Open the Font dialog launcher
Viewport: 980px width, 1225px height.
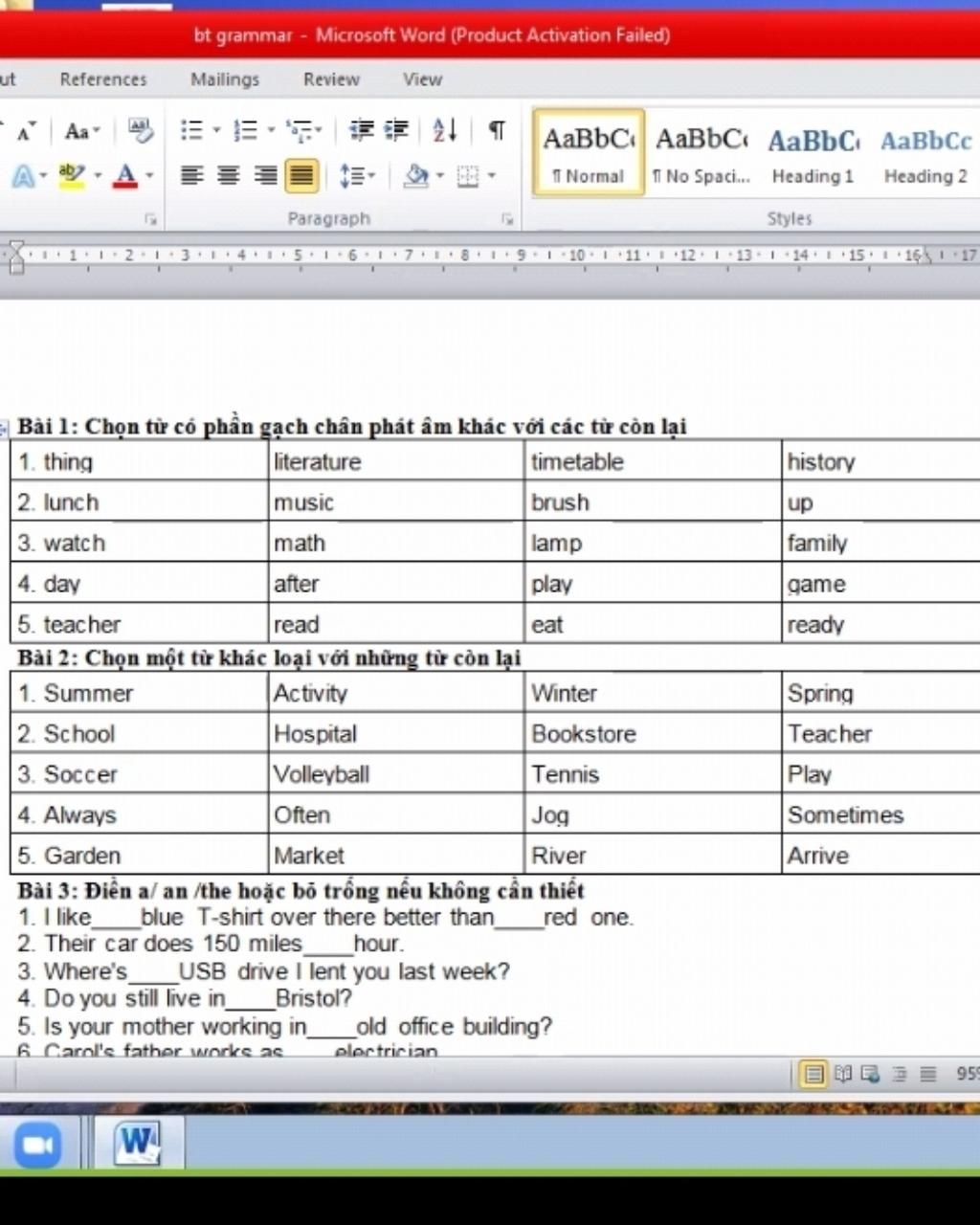click(x=150, y=219)
